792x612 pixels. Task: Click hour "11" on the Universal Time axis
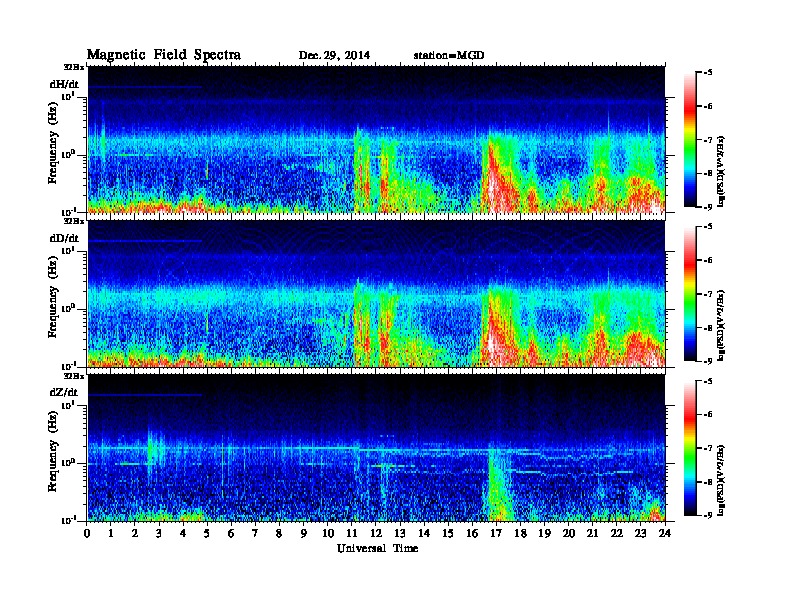click(352, 534)
